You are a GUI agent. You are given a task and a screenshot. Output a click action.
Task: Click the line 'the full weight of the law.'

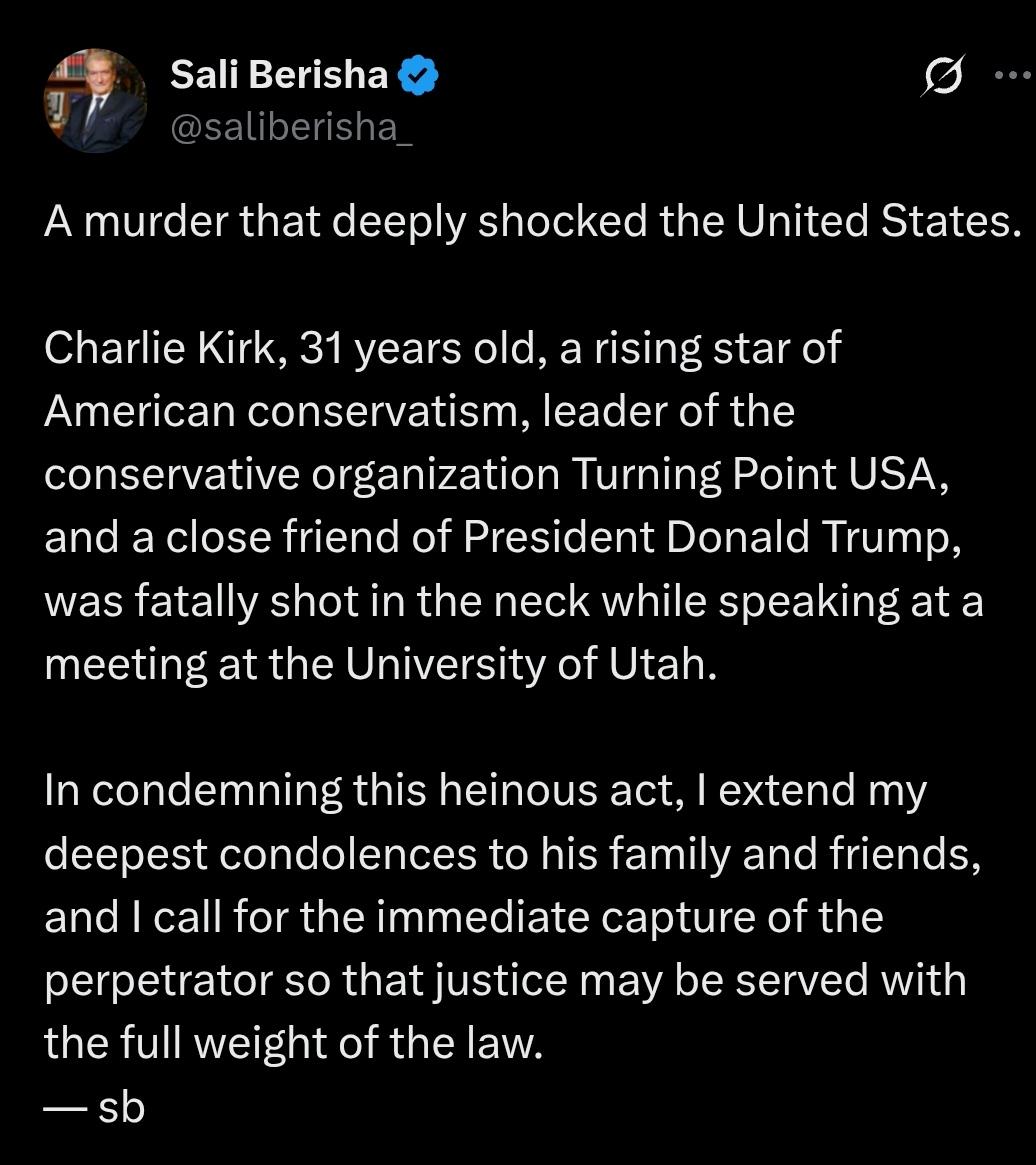click(x=294, y=1042)
